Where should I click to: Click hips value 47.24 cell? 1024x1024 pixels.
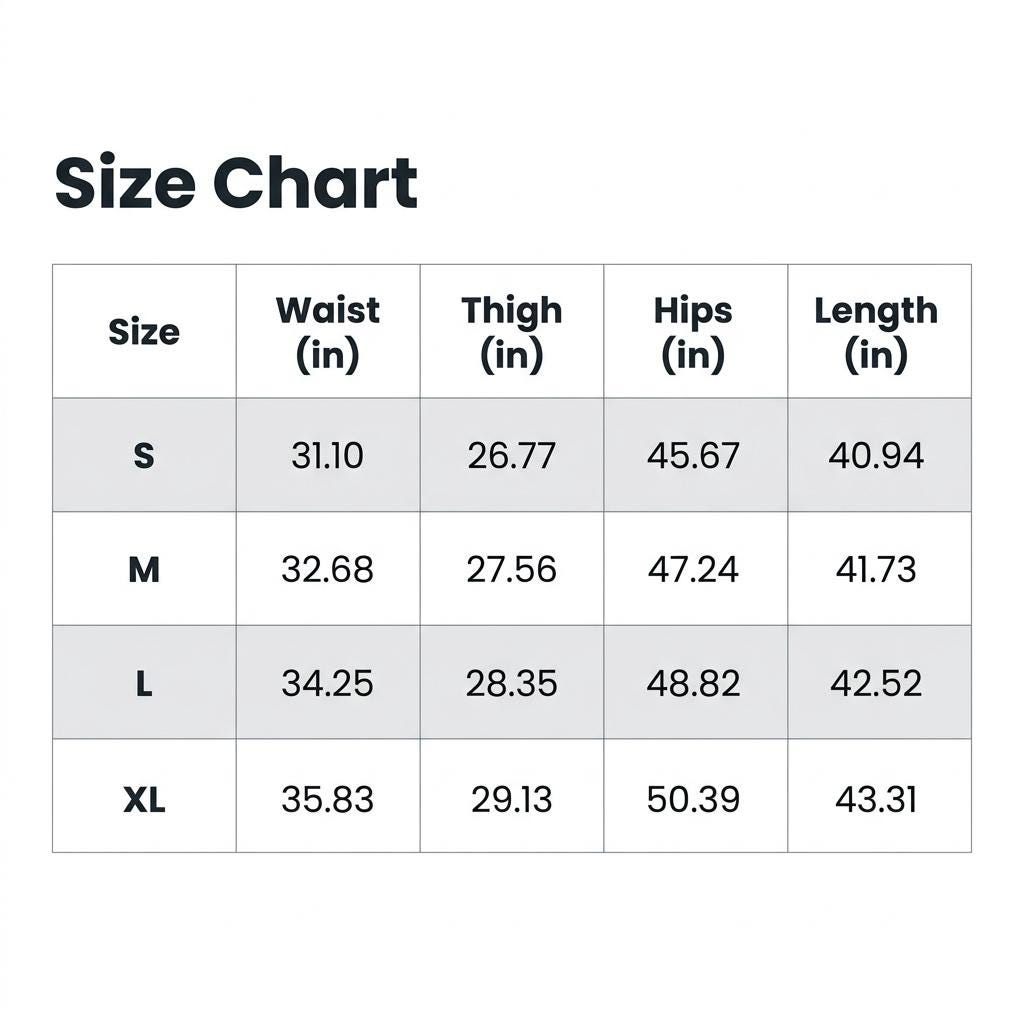[x=694, y=569]
